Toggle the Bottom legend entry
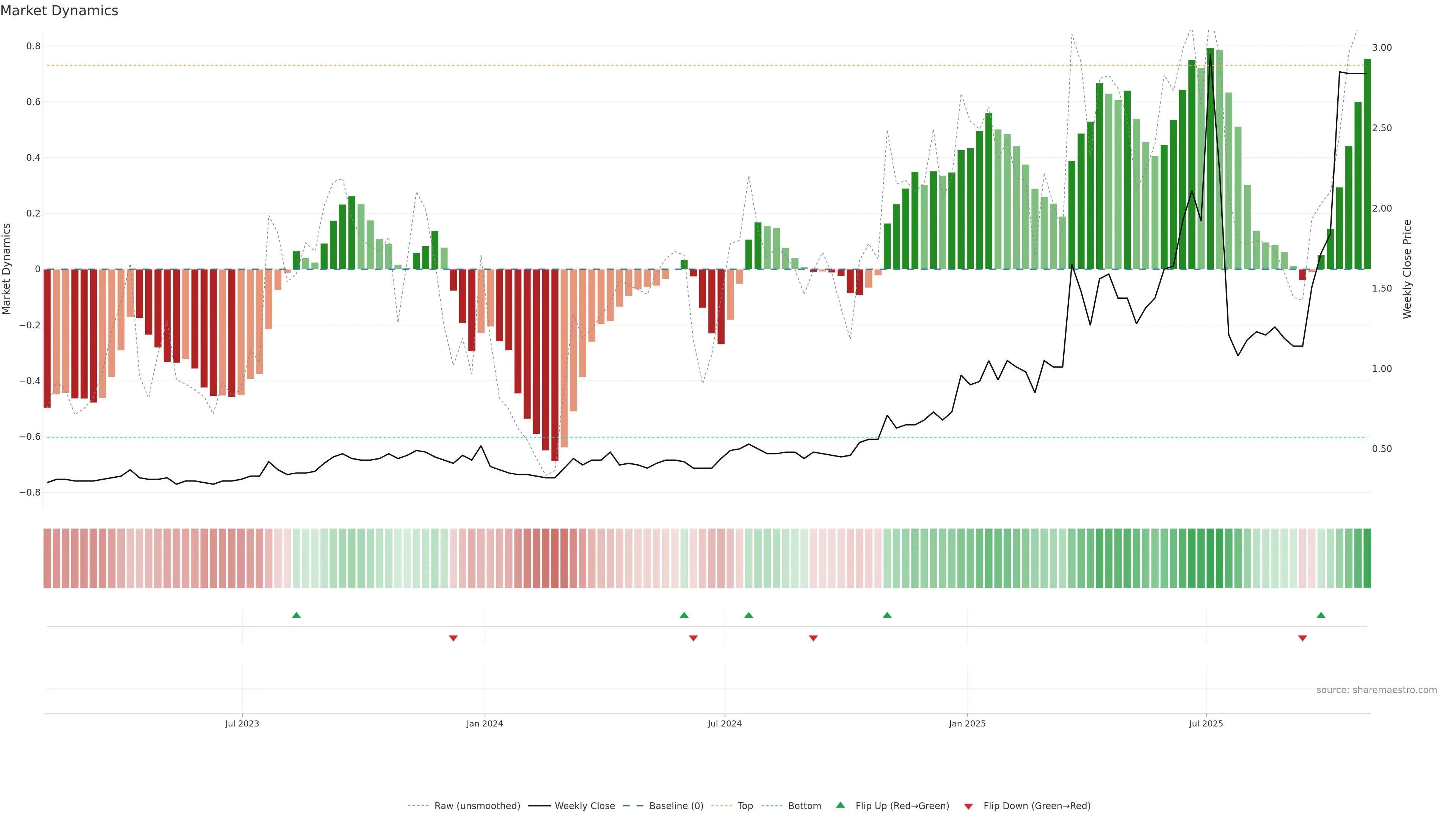The width and height of the screenshot is (1456, 819). (x=804, y=805)
